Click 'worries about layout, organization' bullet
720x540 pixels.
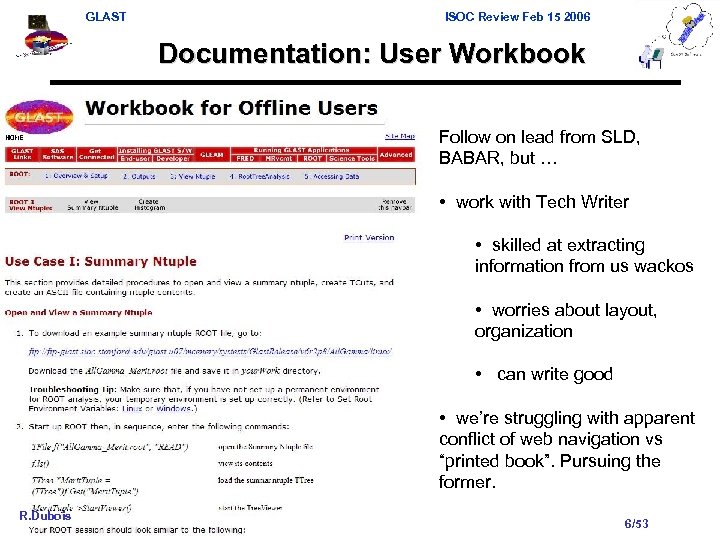click(x=566, y=321)
